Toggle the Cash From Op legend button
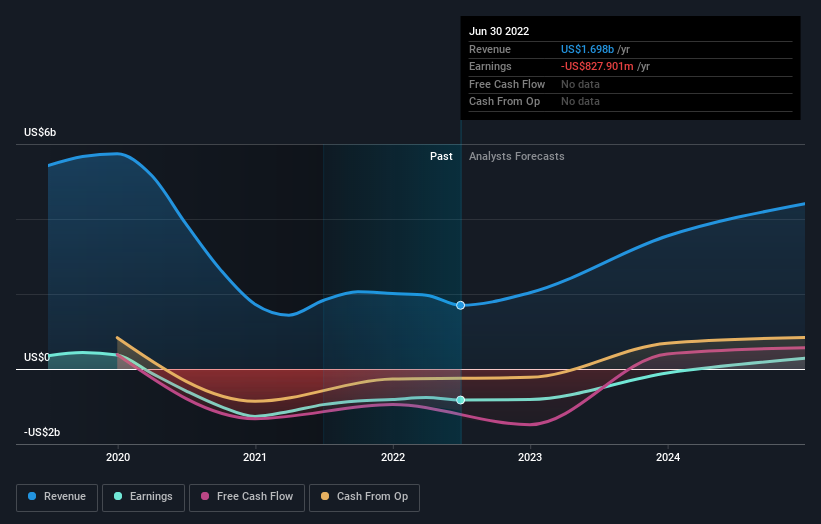The width and height of the screenshot is (821, 524). click(364, 497)
